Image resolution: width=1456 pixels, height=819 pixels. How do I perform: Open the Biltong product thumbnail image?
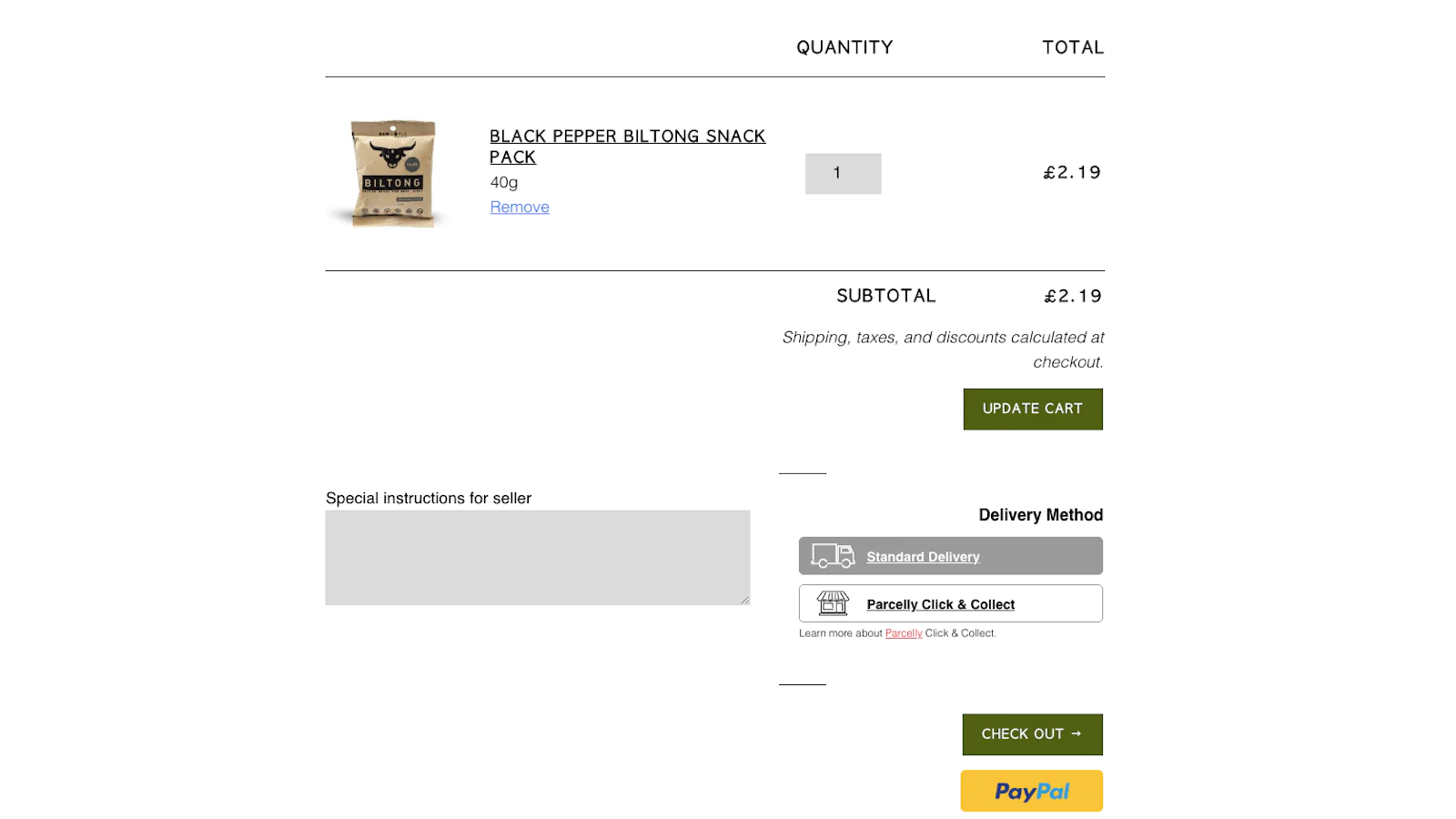[x=393, y=172]
